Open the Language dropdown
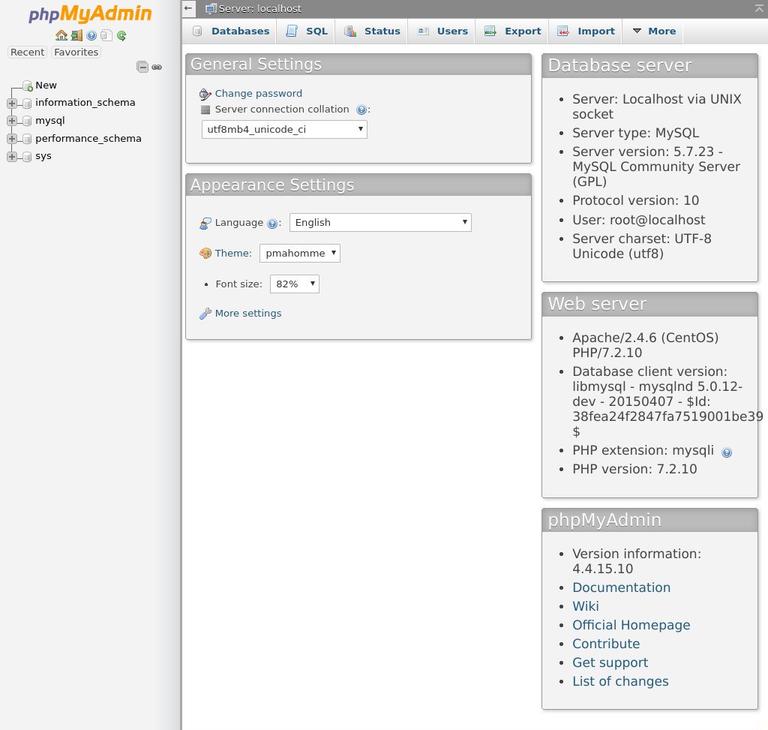 pyautogui.click(x=380, y=222)
